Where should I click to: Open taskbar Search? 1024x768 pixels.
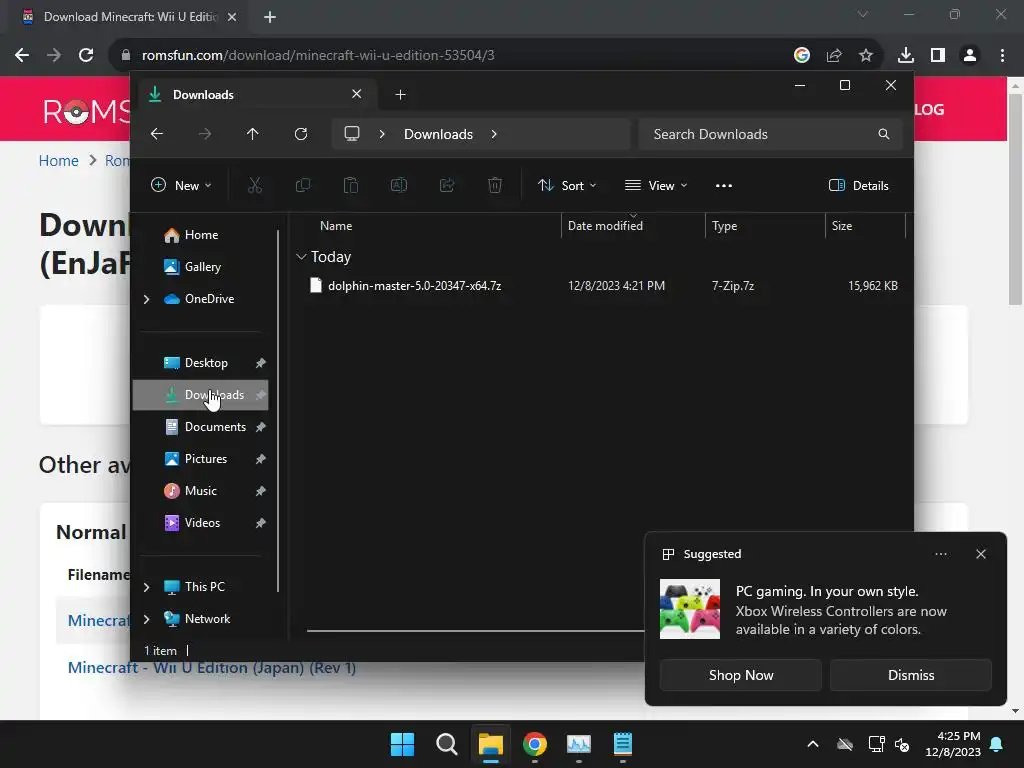coord(447,744)
